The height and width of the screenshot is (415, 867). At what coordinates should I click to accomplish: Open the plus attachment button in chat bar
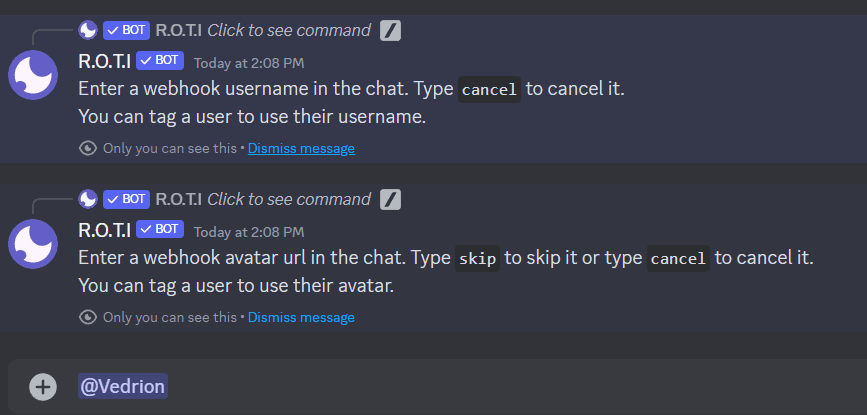tap(43, 386)
